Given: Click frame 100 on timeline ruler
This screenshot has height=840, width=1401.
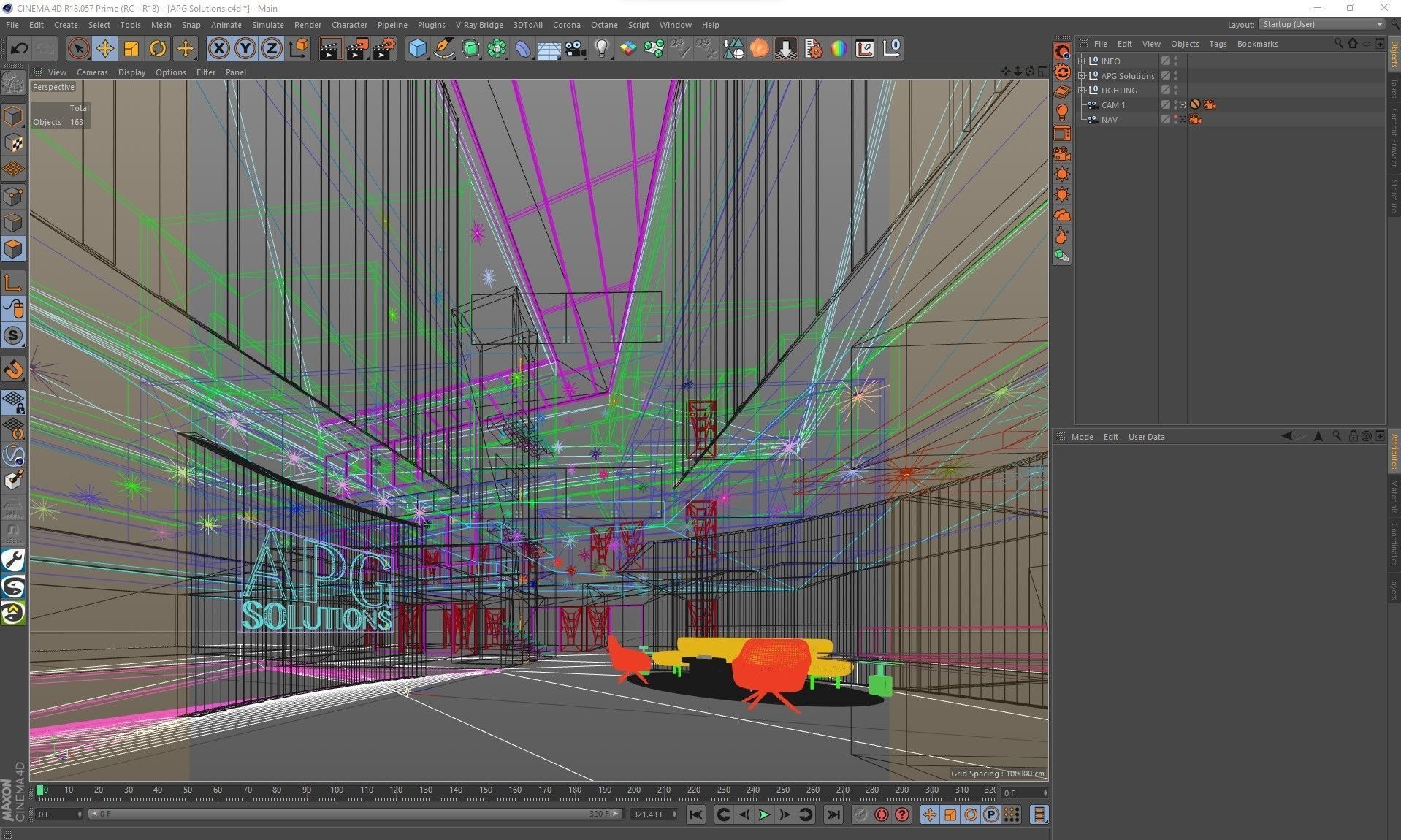Looking at the screenshot, I should pos(336,790).
